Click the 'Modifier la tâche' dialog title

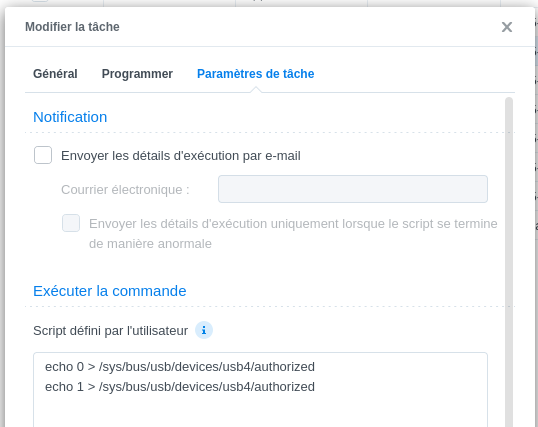tap(72, 27)
